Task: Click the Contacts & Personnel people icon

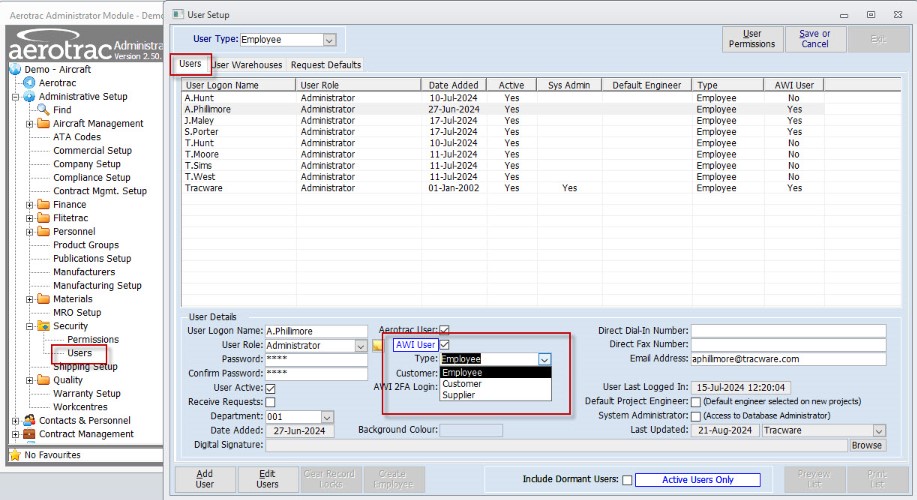Action: [x=29, y=420]
